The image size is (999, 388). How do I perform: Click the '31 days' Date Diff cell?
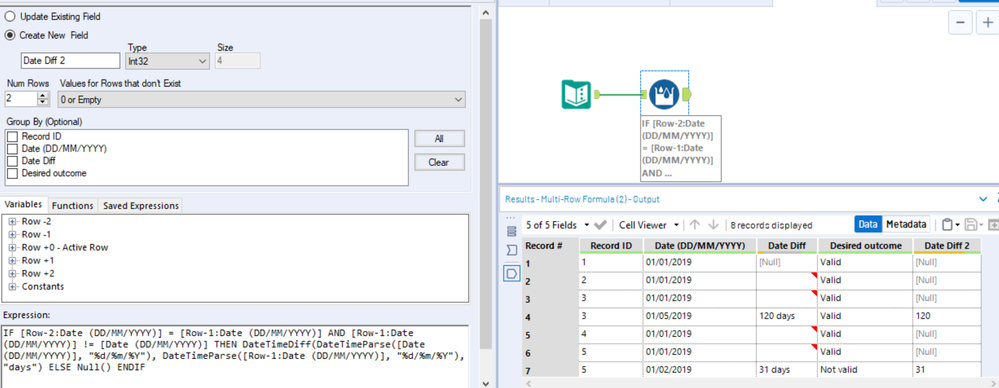787,369
